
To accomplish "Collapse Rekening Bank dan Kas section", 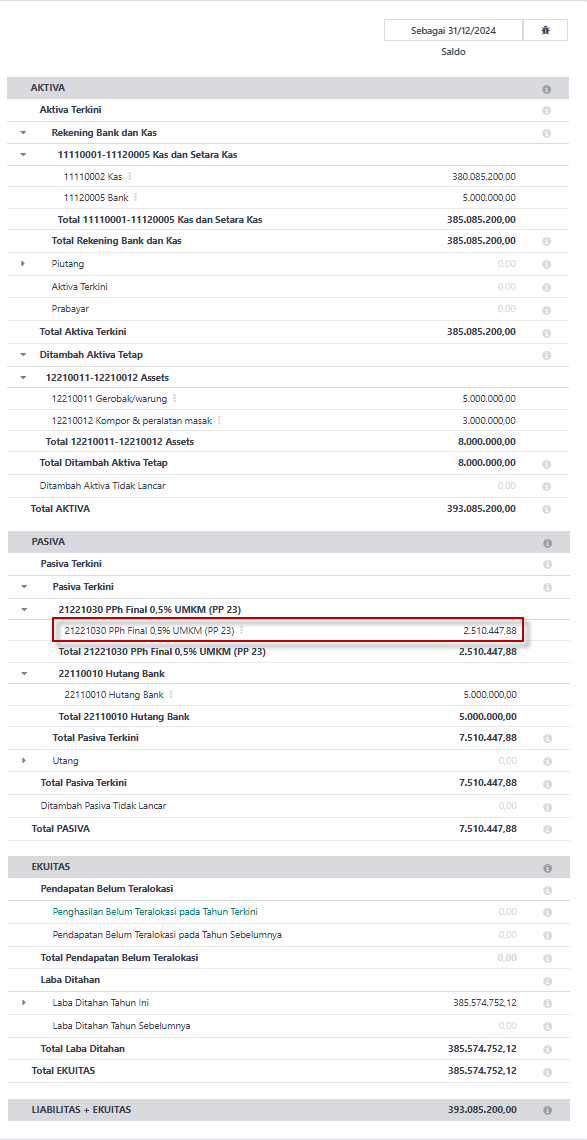I will tap(23, 133).
